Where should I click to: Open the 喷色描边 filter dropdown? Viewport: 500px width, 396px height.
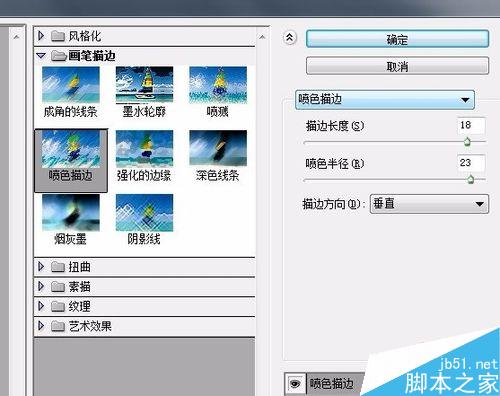[x=385, y=99]
